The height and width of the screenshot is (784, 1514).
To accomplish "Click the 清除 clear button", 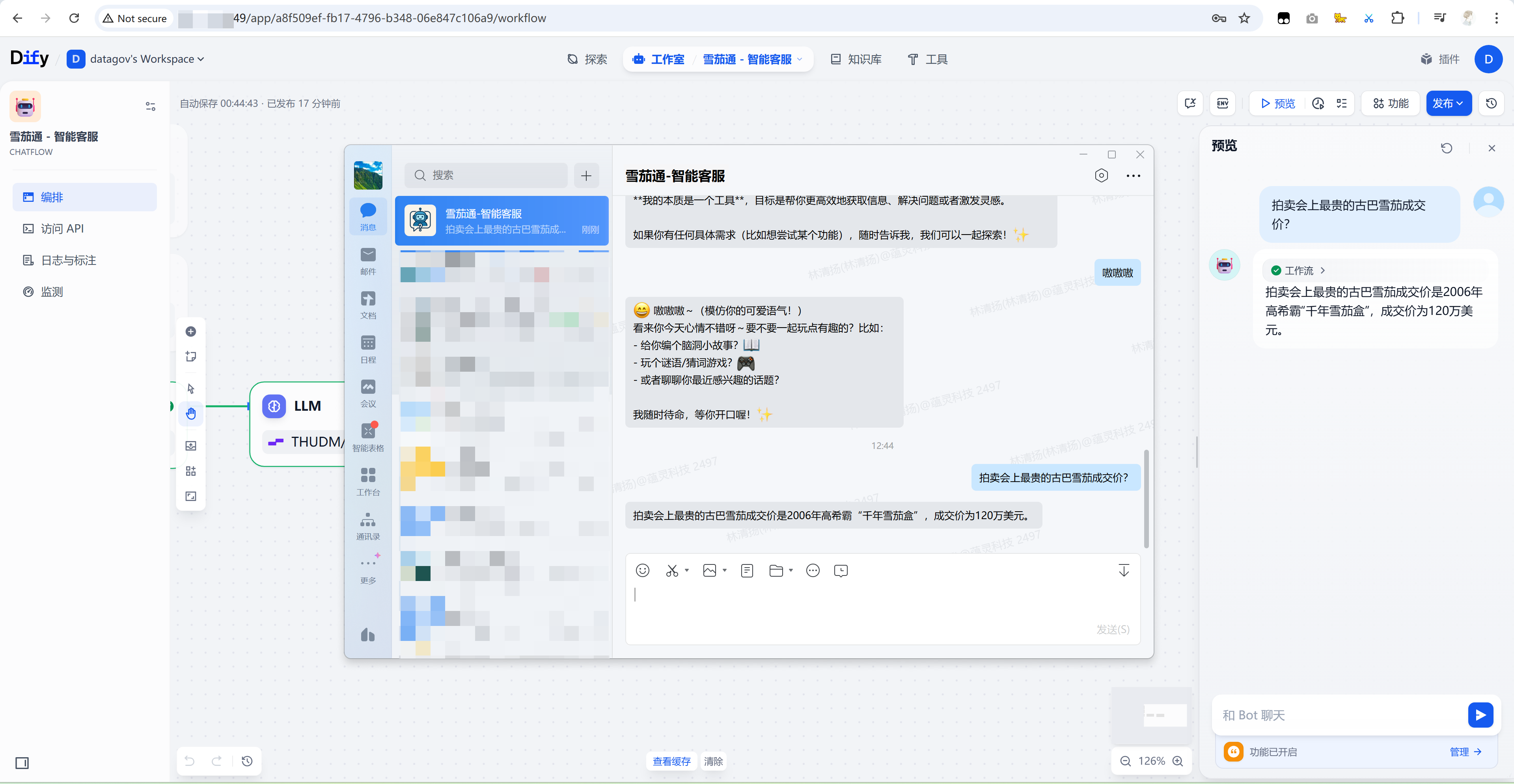I will pos(713,761).
